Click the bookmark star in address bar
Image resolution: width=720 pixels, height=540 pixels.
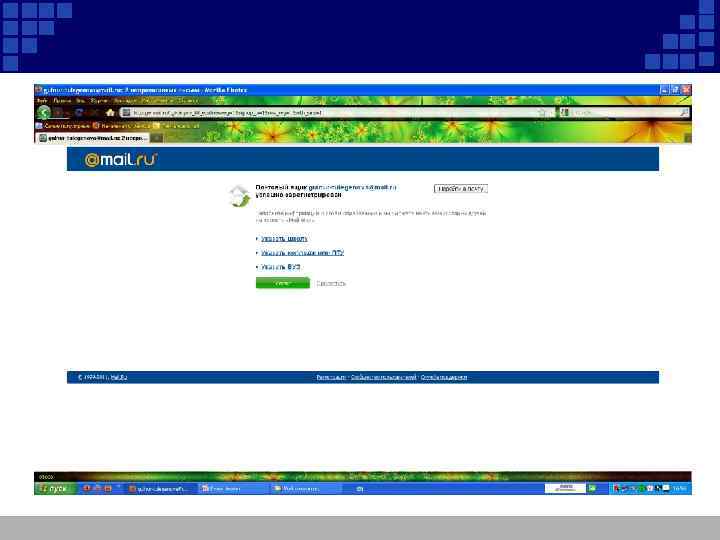(542, 112)
